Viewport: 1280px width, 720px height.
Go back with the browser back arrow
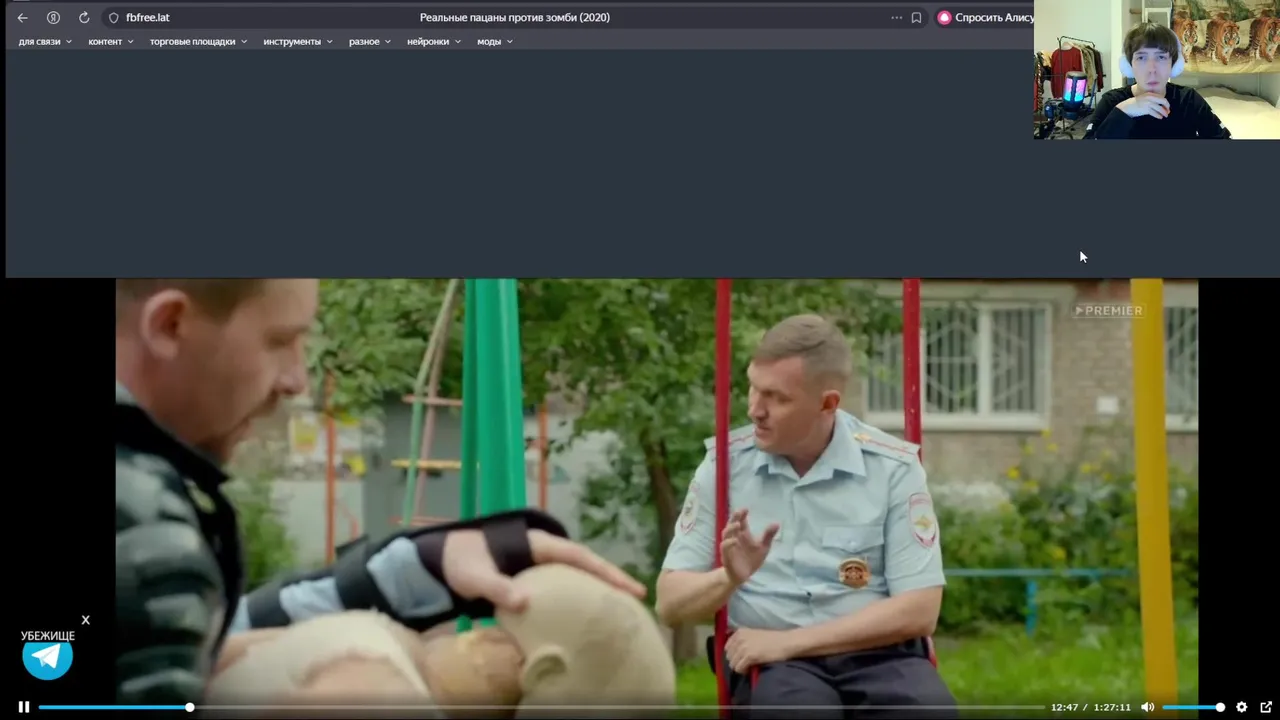22,17
